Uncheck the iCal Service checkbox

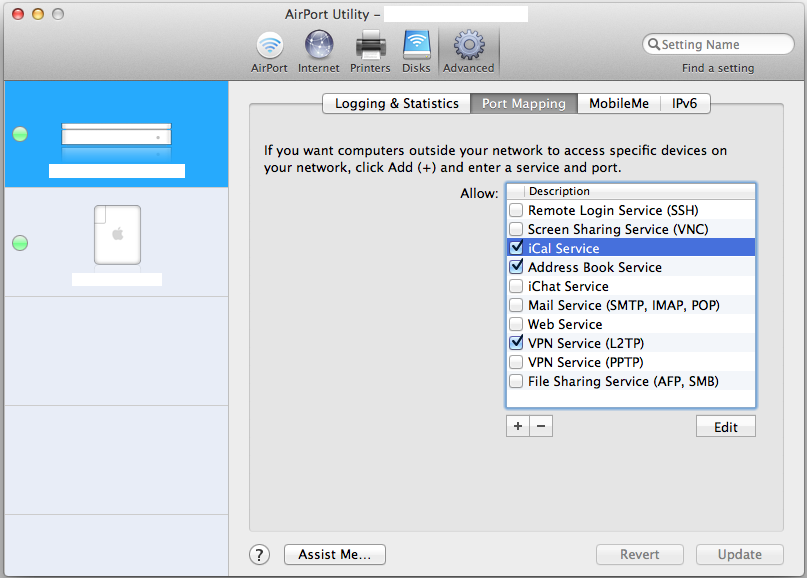pyautogui.click(x=516, y=248)
